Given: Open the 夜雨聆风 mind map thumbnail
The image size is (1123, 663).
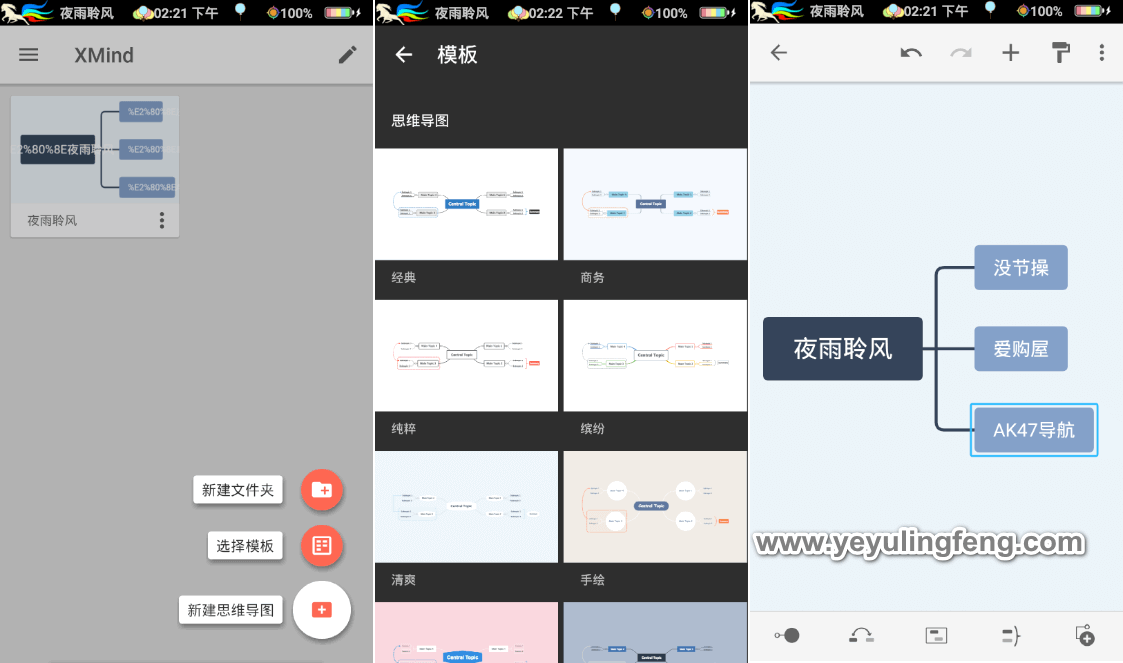Looking at the screenshot, I should [95, 149].
